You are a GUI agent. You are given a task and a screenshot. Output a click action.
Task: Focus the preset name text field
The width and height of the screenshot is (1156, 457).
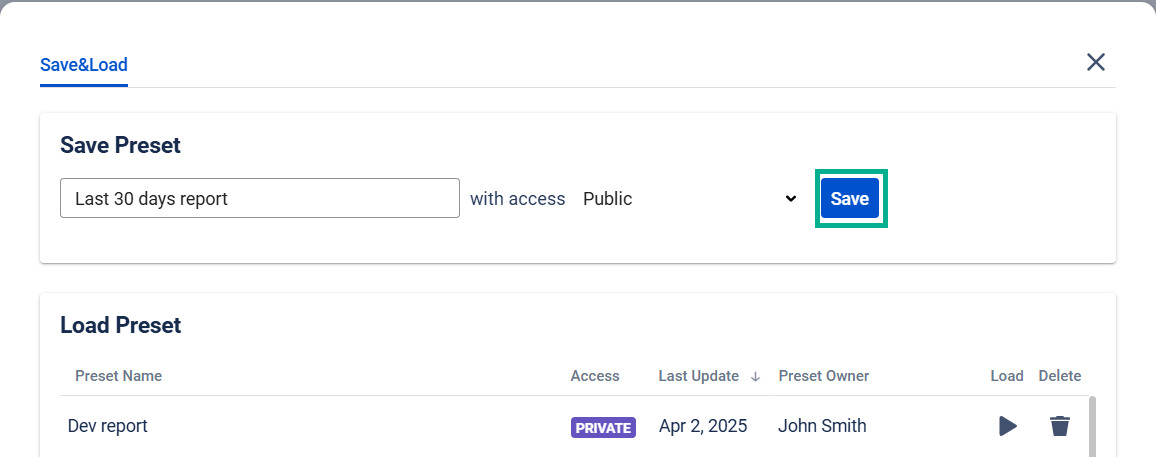pos(260,199)
